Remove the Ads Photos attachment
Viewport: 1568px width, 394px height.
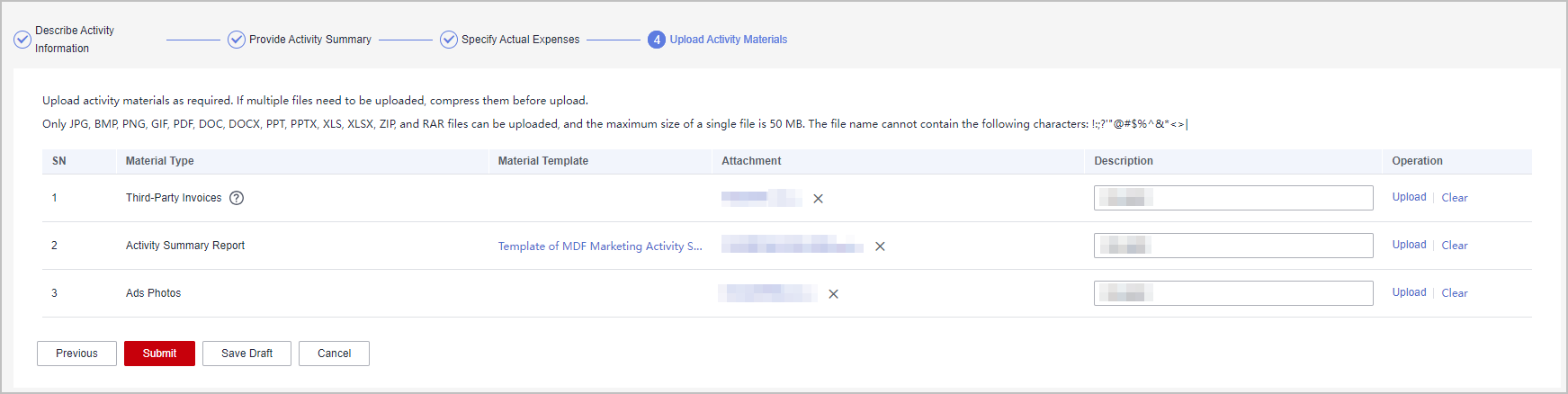(833, 294)
